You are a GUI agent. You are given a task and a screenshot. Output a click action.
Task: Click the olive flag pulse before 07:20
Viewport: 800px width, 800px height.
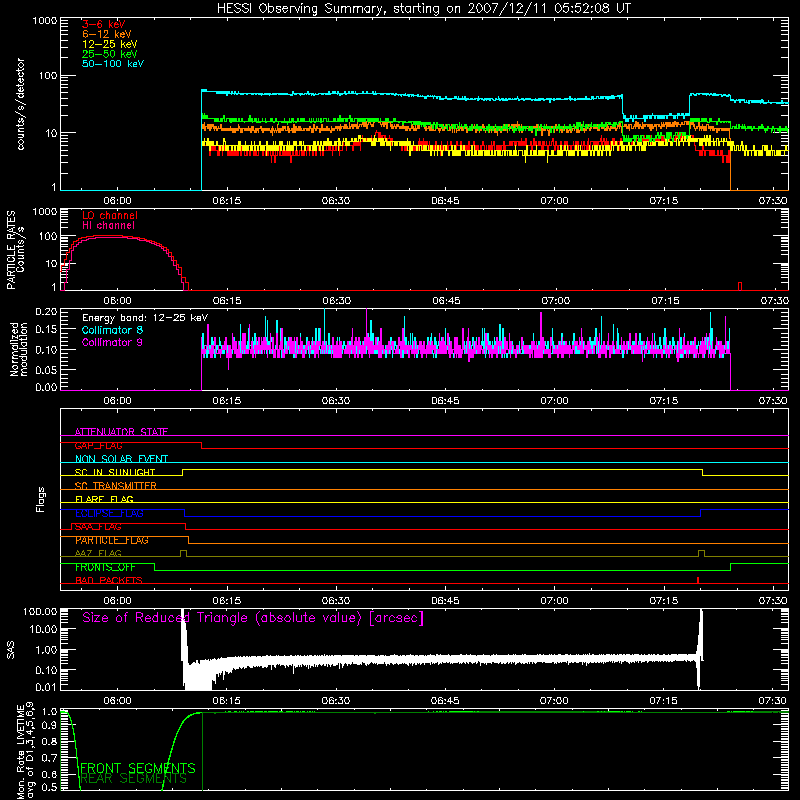coord(701,554)
